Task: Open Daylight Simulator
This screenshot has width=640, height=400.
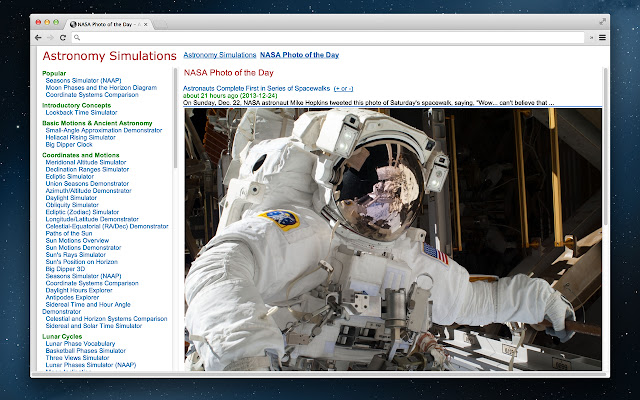Action: pos(71,198)
